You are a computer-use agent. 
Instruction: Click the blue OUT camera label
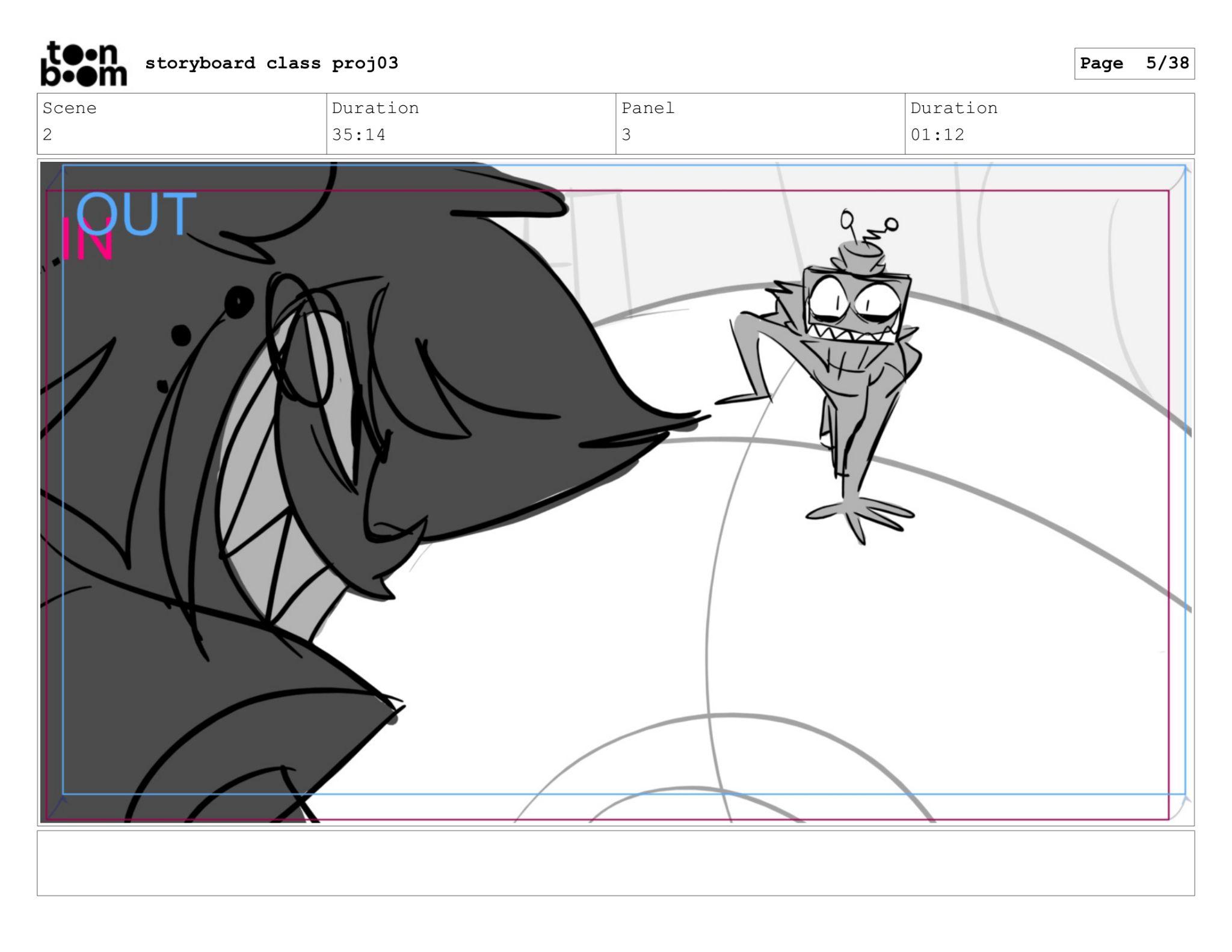coord(137,214)
